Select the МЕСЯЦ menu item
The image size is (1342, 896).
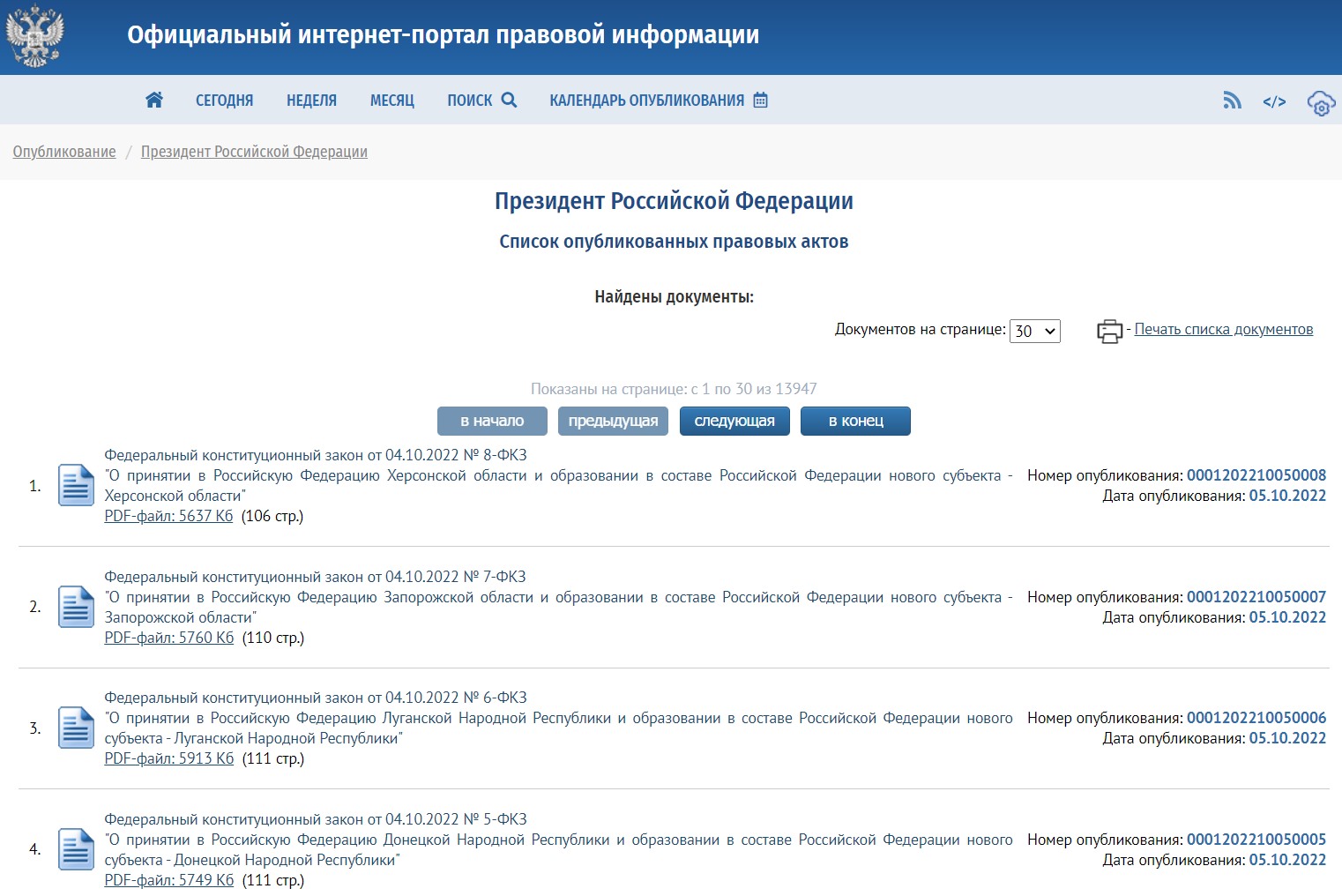pyautogui.click(x=392, y=101)
